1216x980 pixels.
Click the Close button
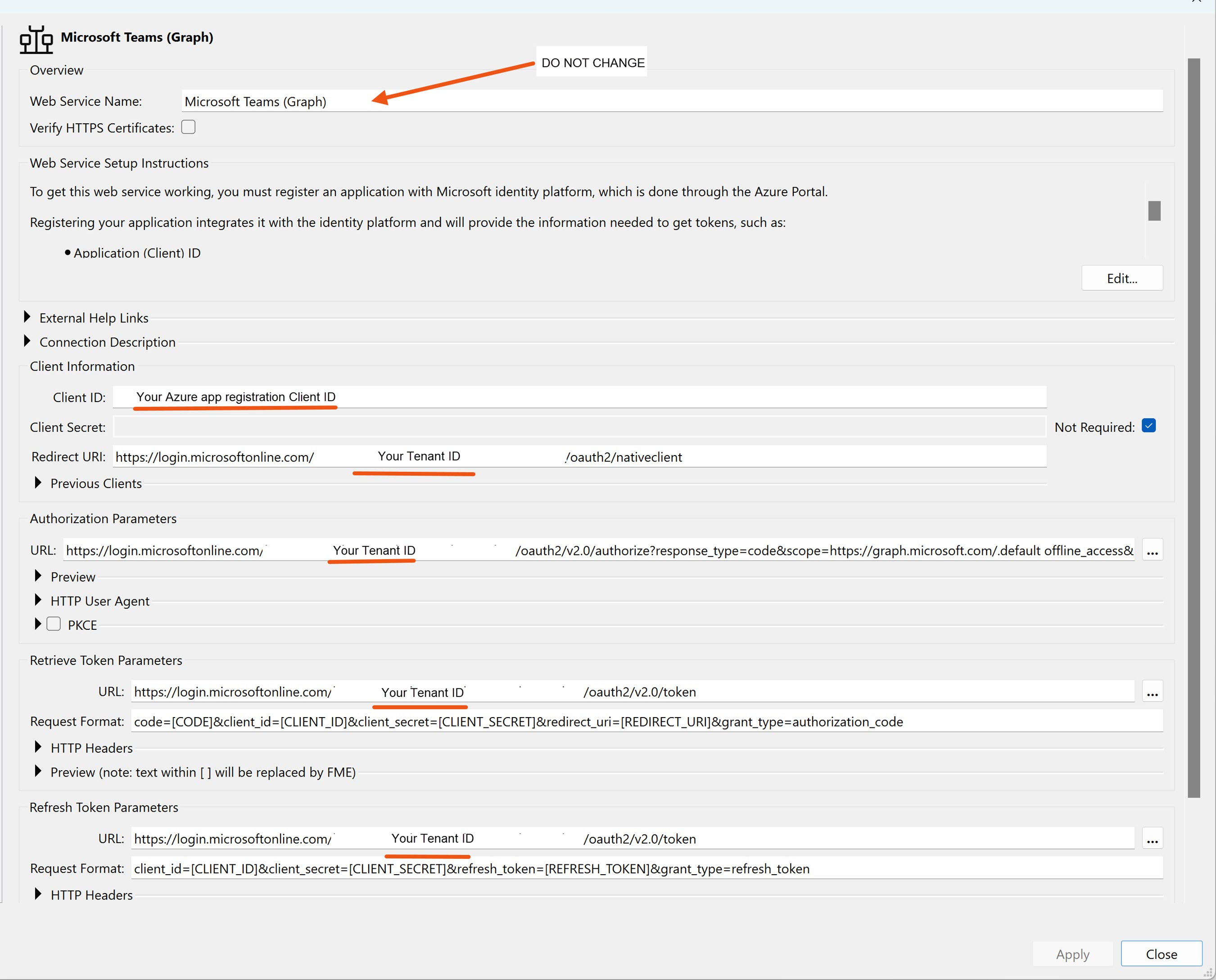(1161, 954)
